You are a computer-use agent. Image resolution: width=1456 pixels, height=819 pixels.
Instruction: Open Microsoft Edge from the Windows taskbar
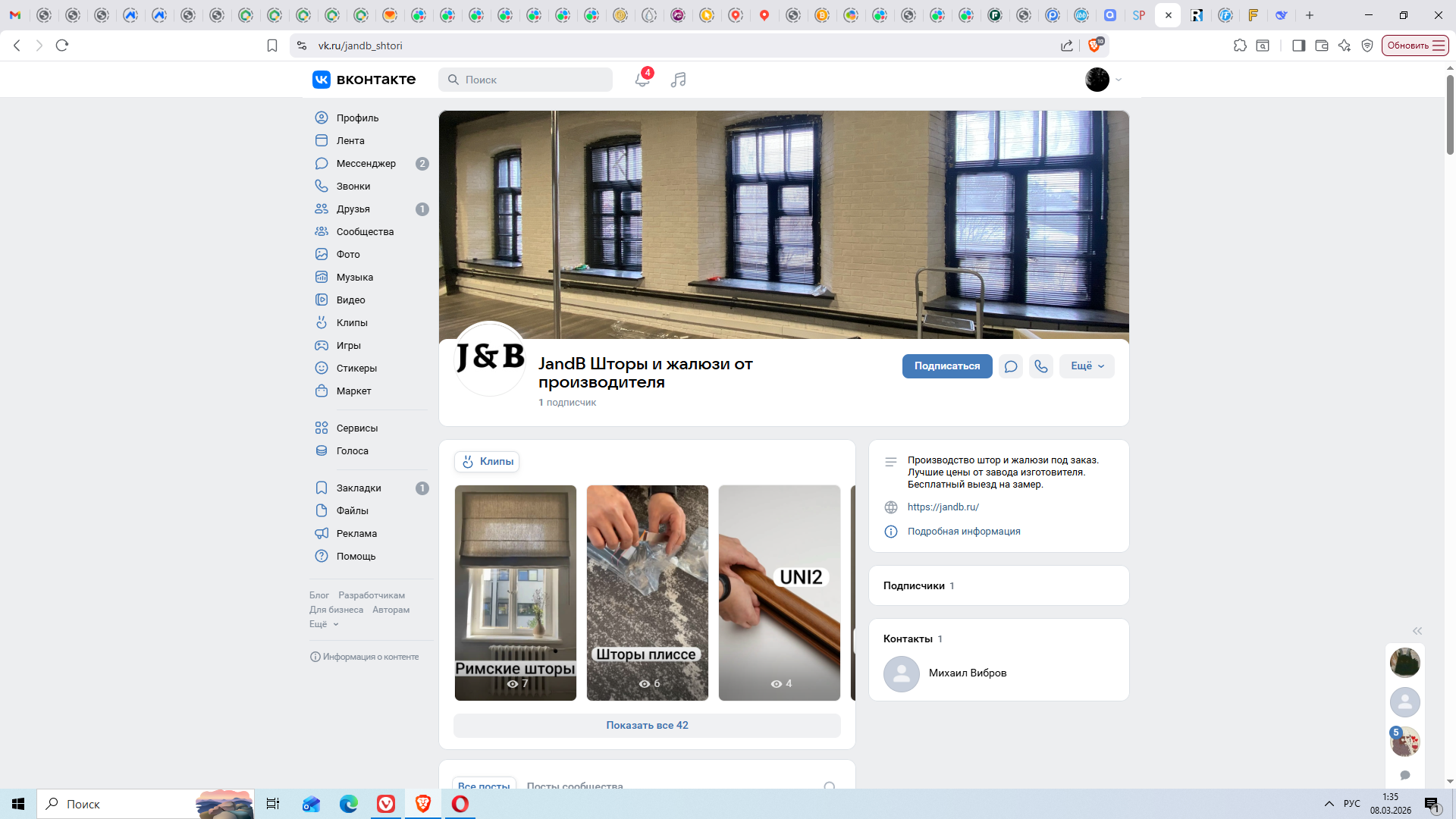(348, 804)
